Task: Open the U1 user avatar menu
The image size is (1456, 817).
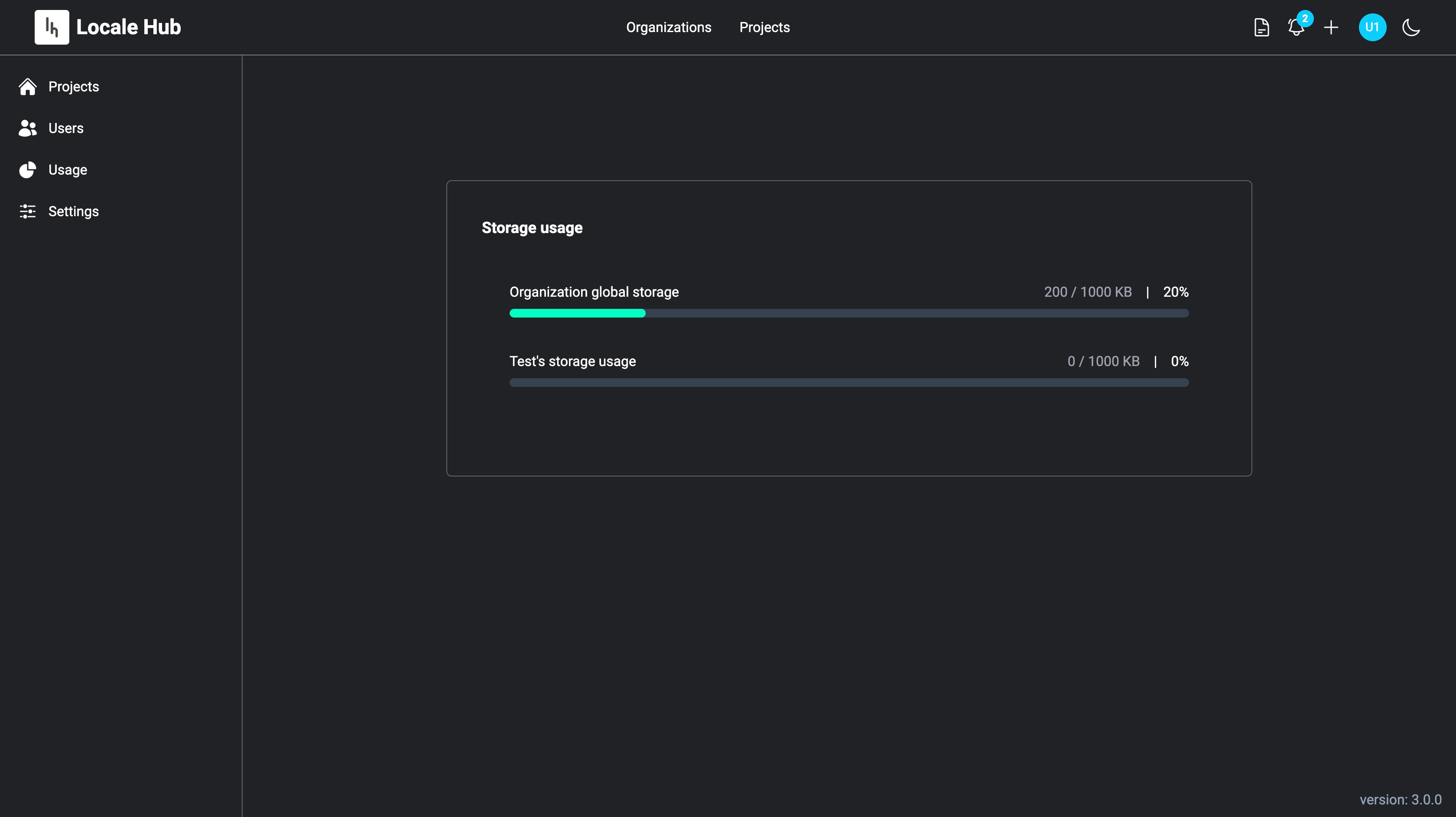Action: pos(1372,27)
